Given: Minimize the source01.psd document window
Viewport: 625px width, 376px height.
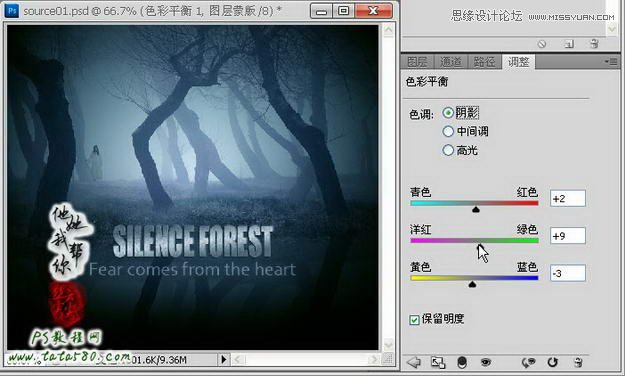Looking at the screenshot, I should (x=321, y=11).
